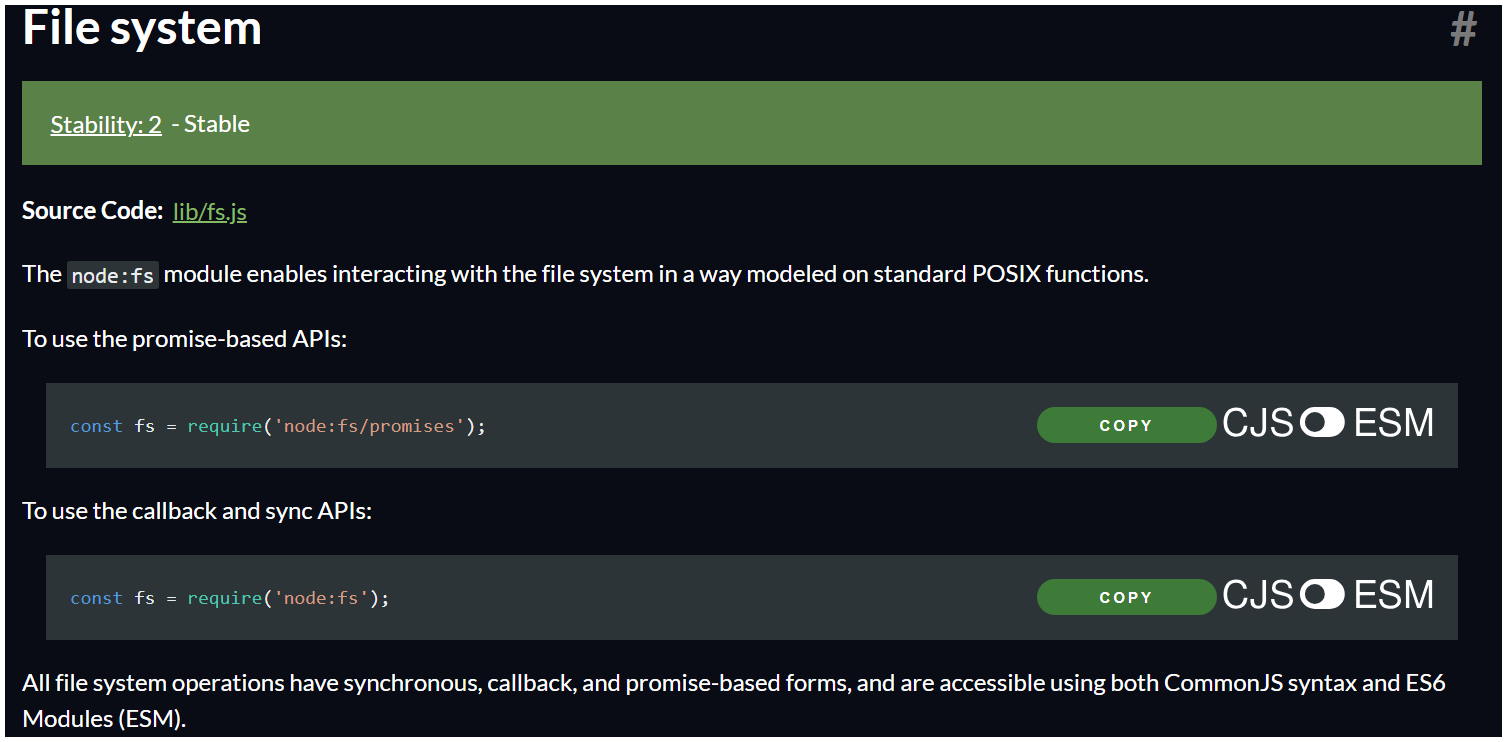1507x742 pixels.
Task: Click the require keyword in the promises snippet
Action: (225, 426)
